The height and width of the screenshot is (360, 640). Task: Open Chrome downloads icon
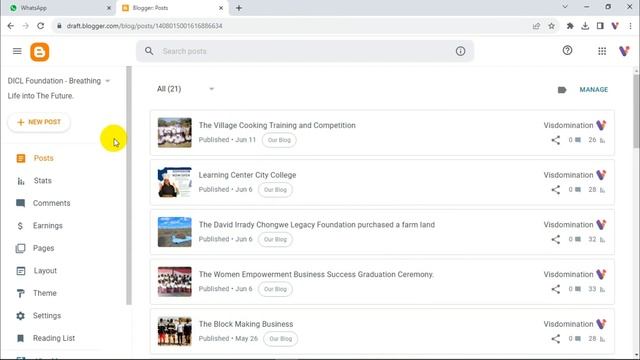pos(585,26)
